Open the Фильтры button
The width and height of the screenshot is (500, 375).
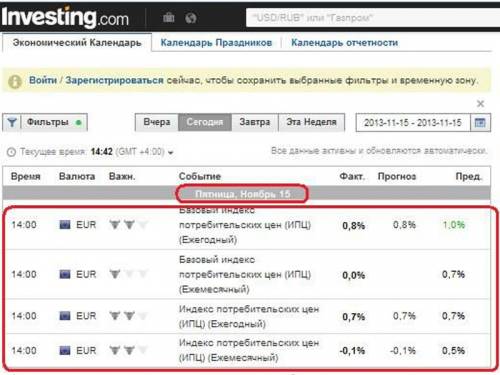coord(54,122)
